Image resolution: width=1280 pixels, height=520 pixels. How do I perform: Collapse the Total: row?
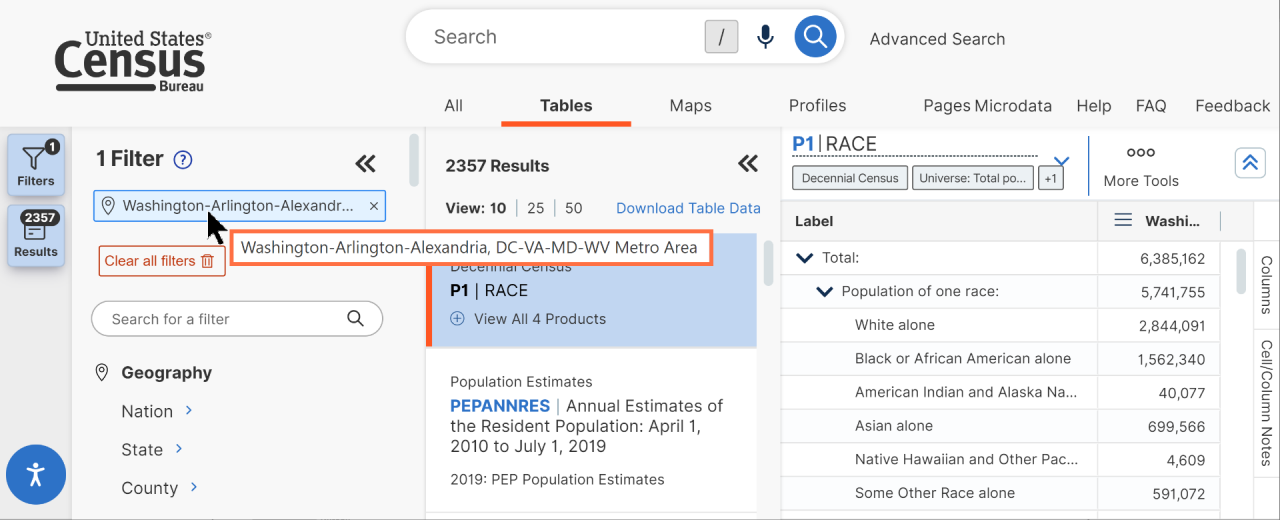tap(804, 258)
